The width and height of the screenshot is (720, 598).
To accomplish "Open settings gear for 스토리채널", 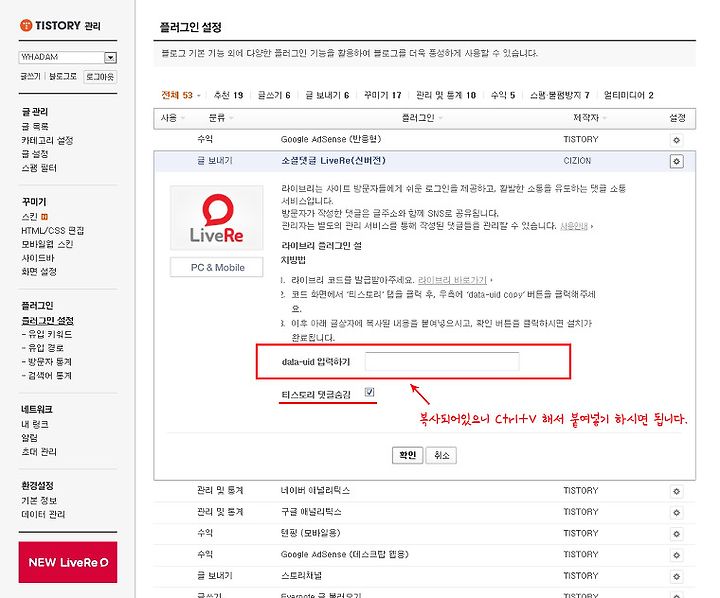I will (676, 576).
